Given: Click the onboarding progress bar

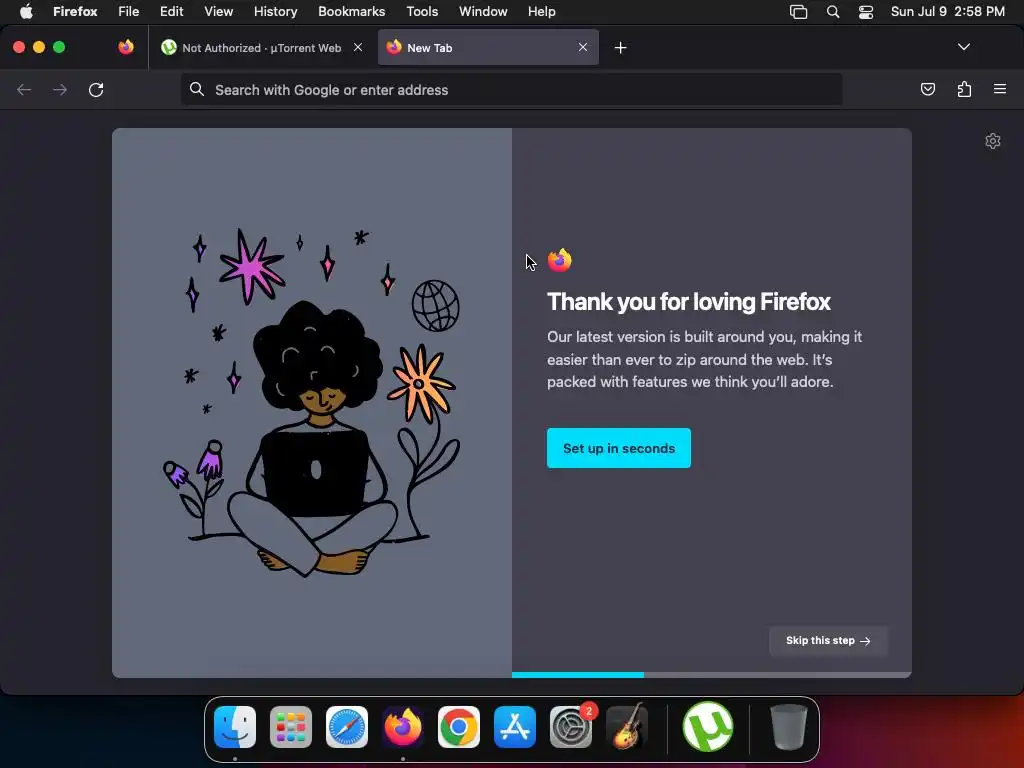Looking at the screenshot, I should (711, 675).
